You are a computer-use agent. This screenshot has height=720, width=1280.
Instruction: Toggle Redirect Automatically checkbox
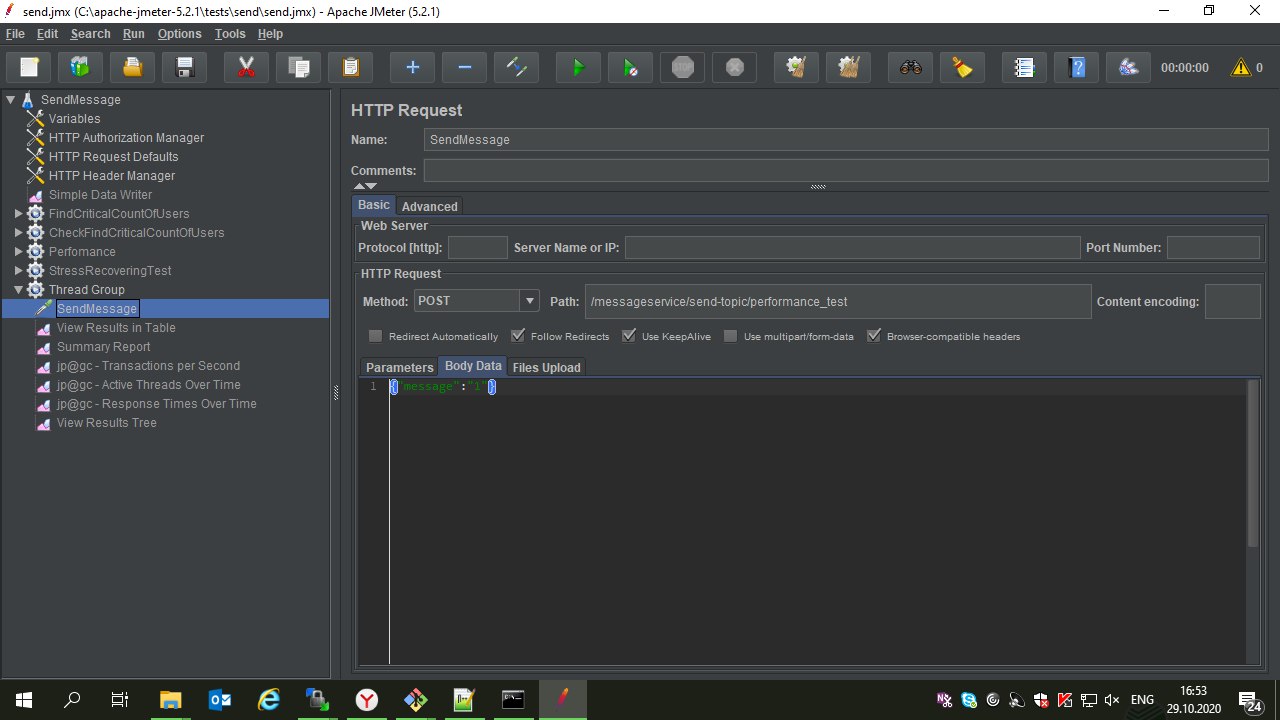[376, 336]
